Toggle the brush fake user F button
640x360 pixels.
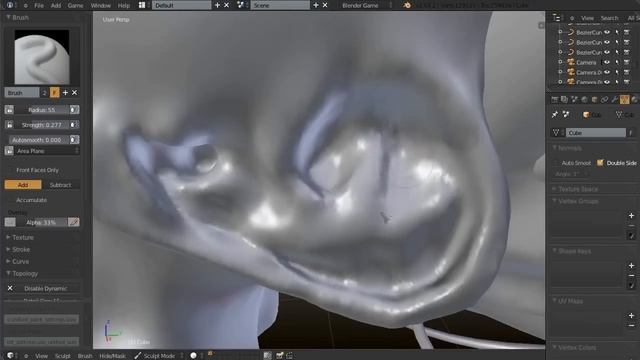click(54, 93)
